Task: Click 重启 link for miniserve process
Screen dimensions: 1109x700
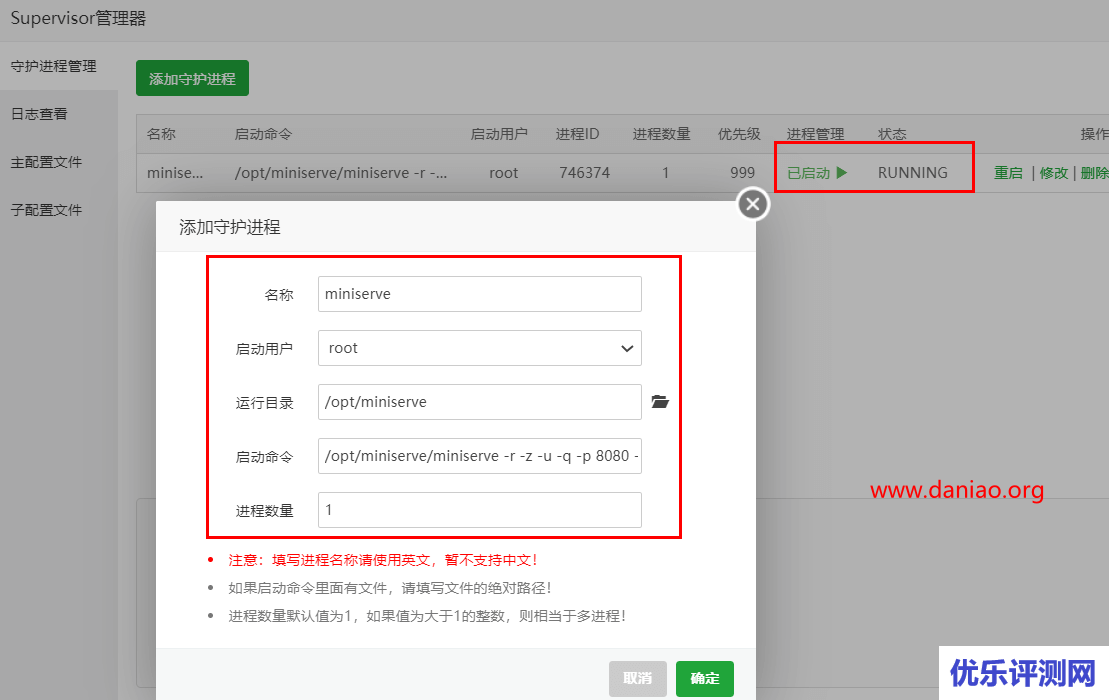Action: (1008, 173)
